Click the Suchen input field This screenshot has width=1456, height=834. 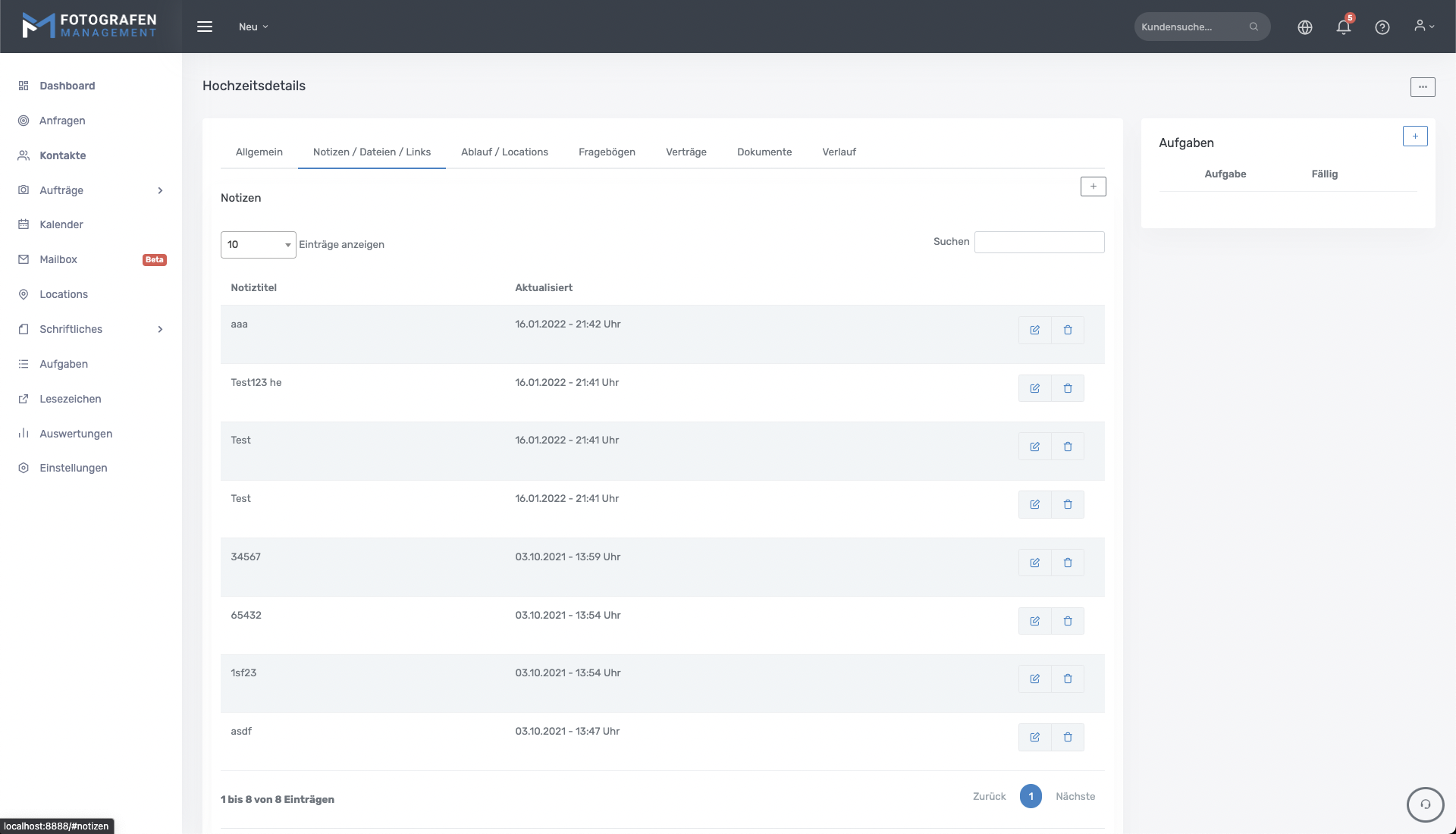[1038, 242]
